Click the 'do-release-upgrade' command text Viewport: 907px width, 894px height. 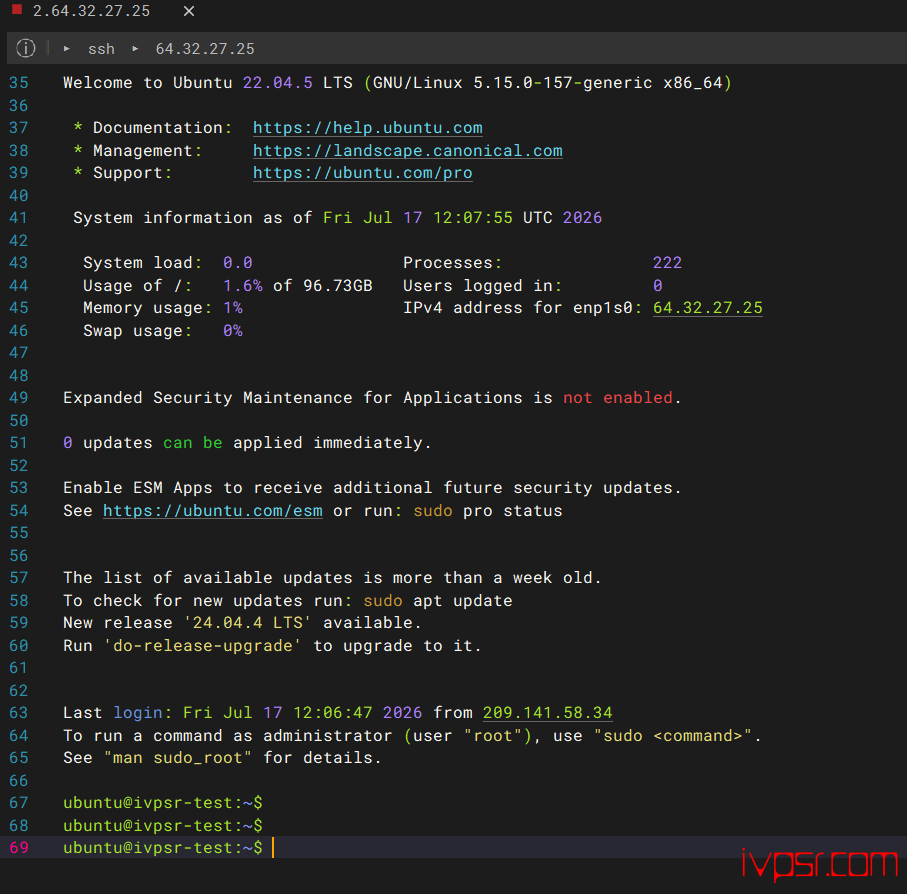click(x=202, y=645)
